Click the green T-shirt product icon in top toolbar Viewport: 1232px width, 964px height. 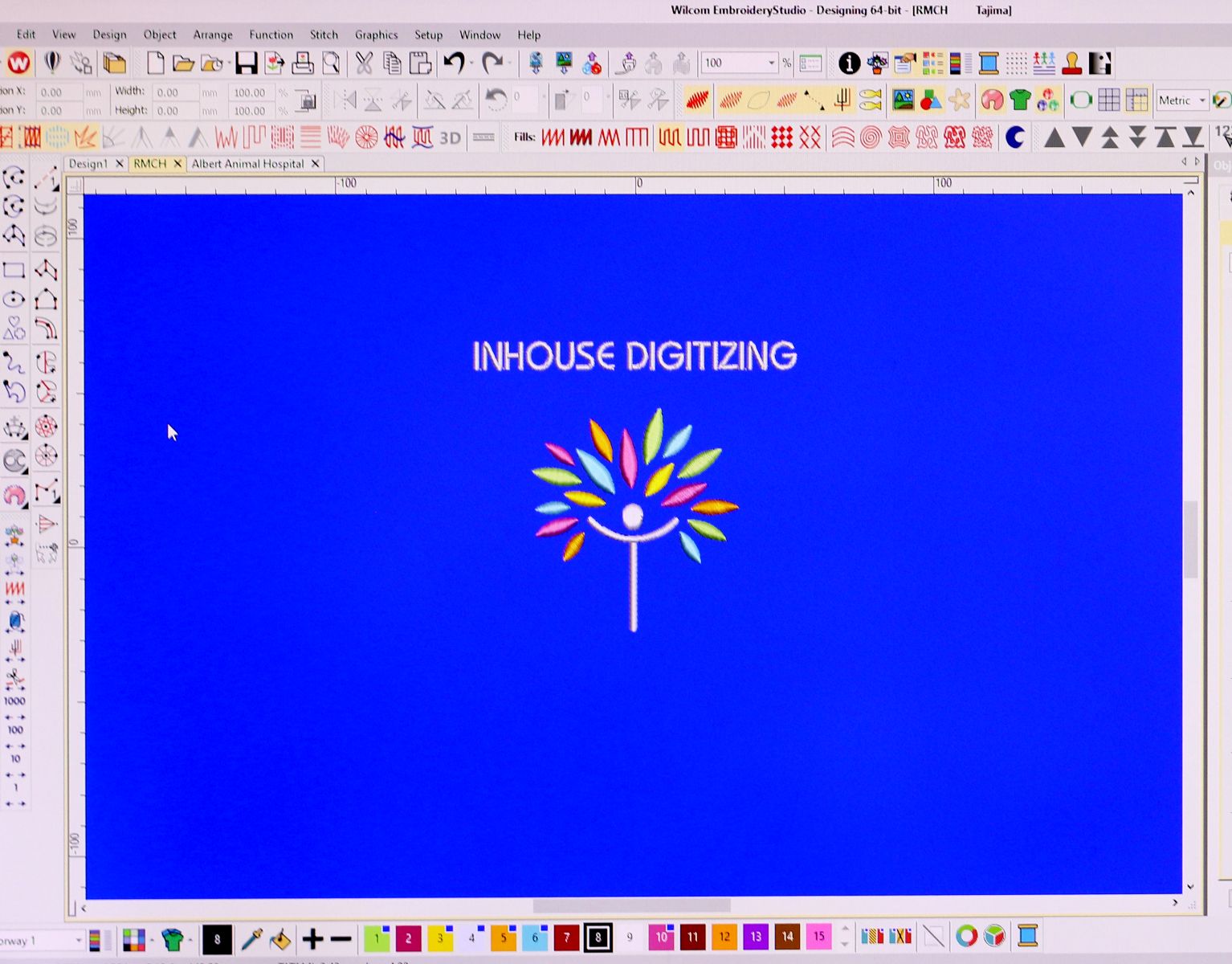point(1020,100)
